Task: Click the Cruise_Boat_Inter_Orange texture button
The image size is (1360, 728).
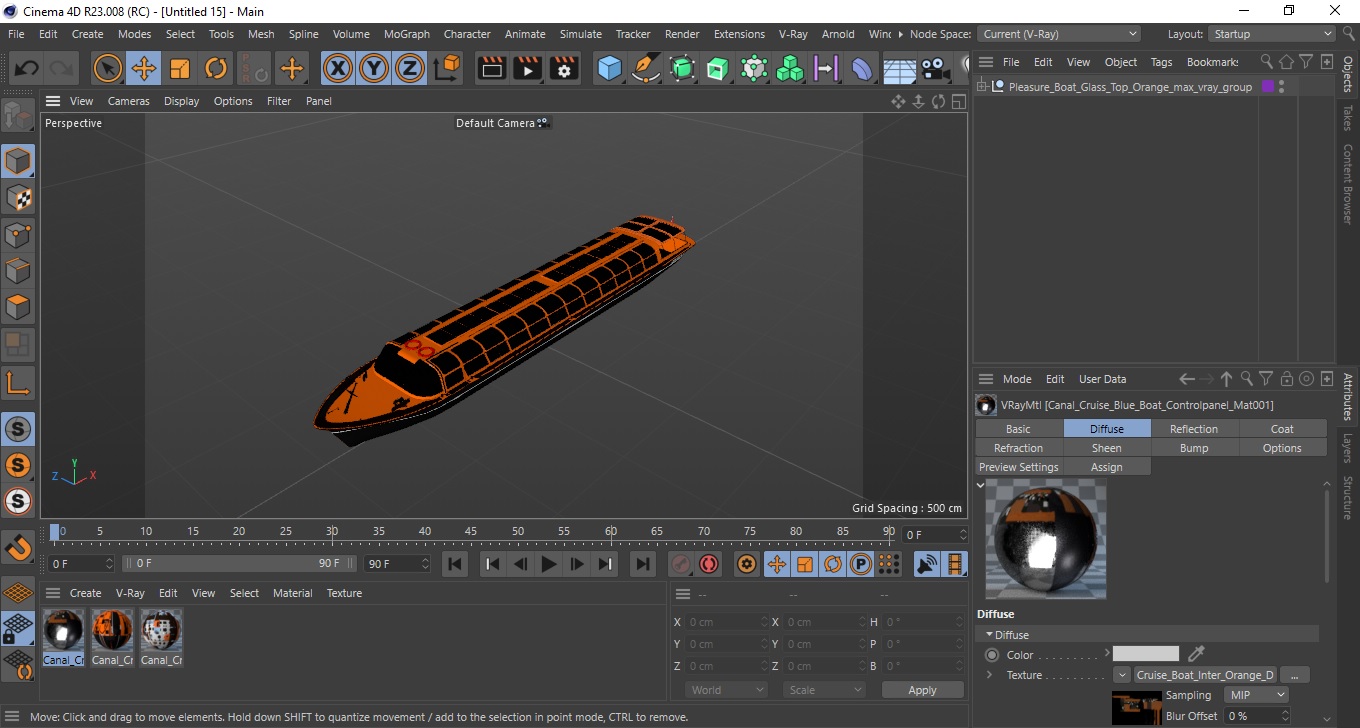Action: point(1205,675)
